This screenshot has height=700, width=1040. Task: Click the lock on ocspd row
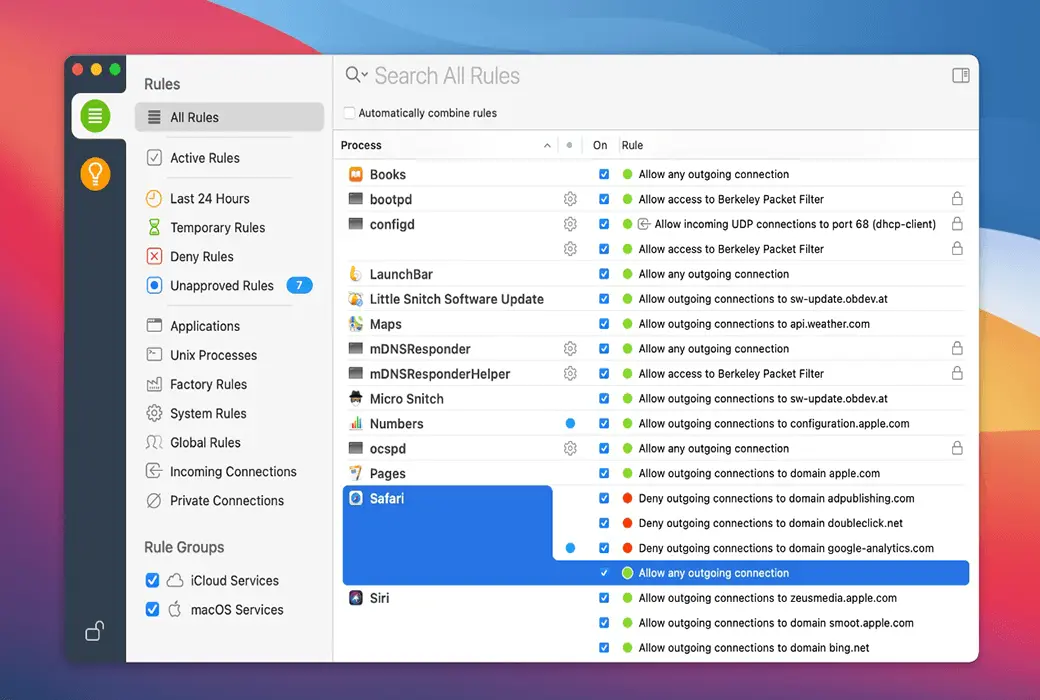coord(957,448)
